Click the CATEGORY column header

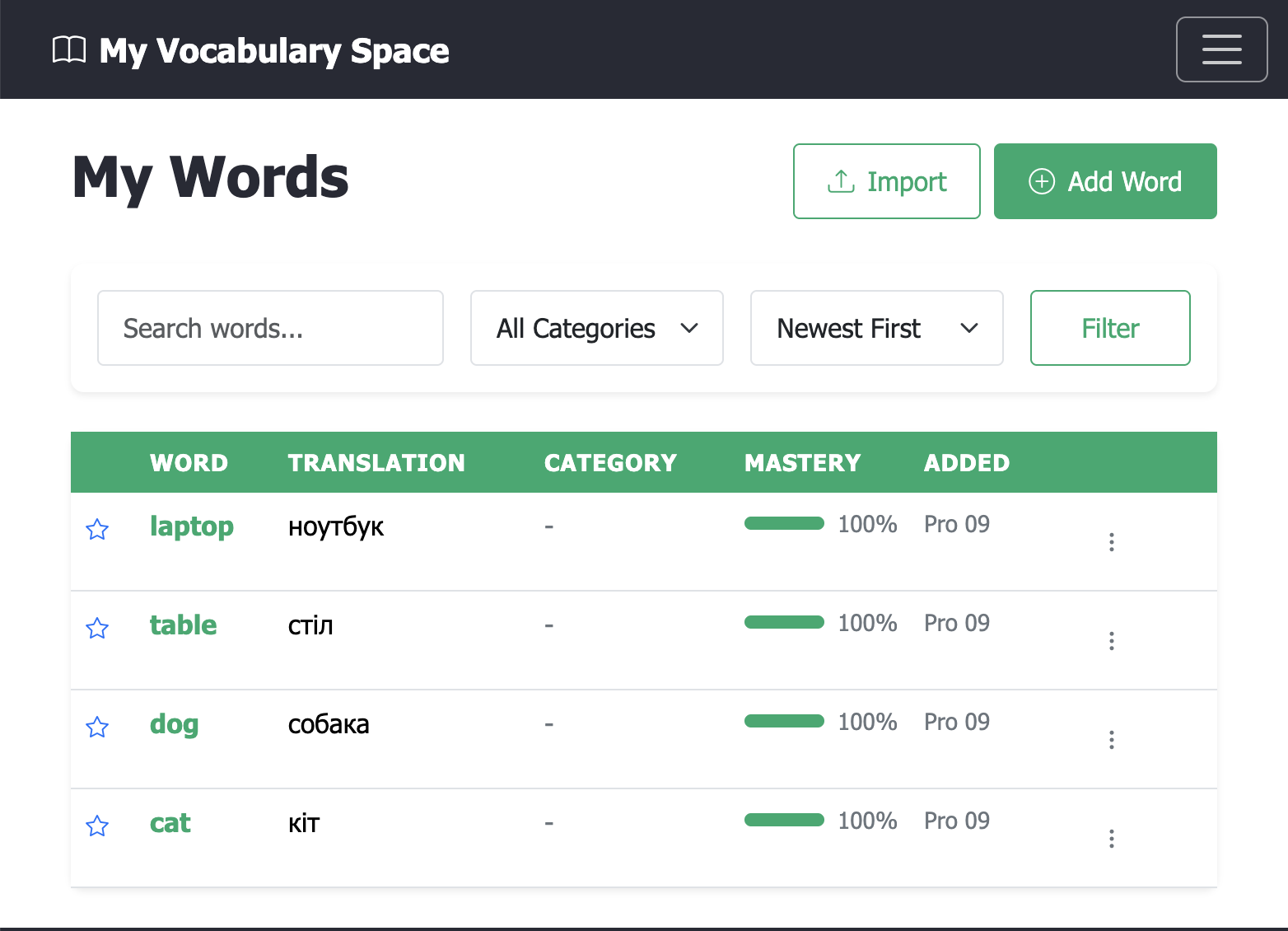click(610, 463)
